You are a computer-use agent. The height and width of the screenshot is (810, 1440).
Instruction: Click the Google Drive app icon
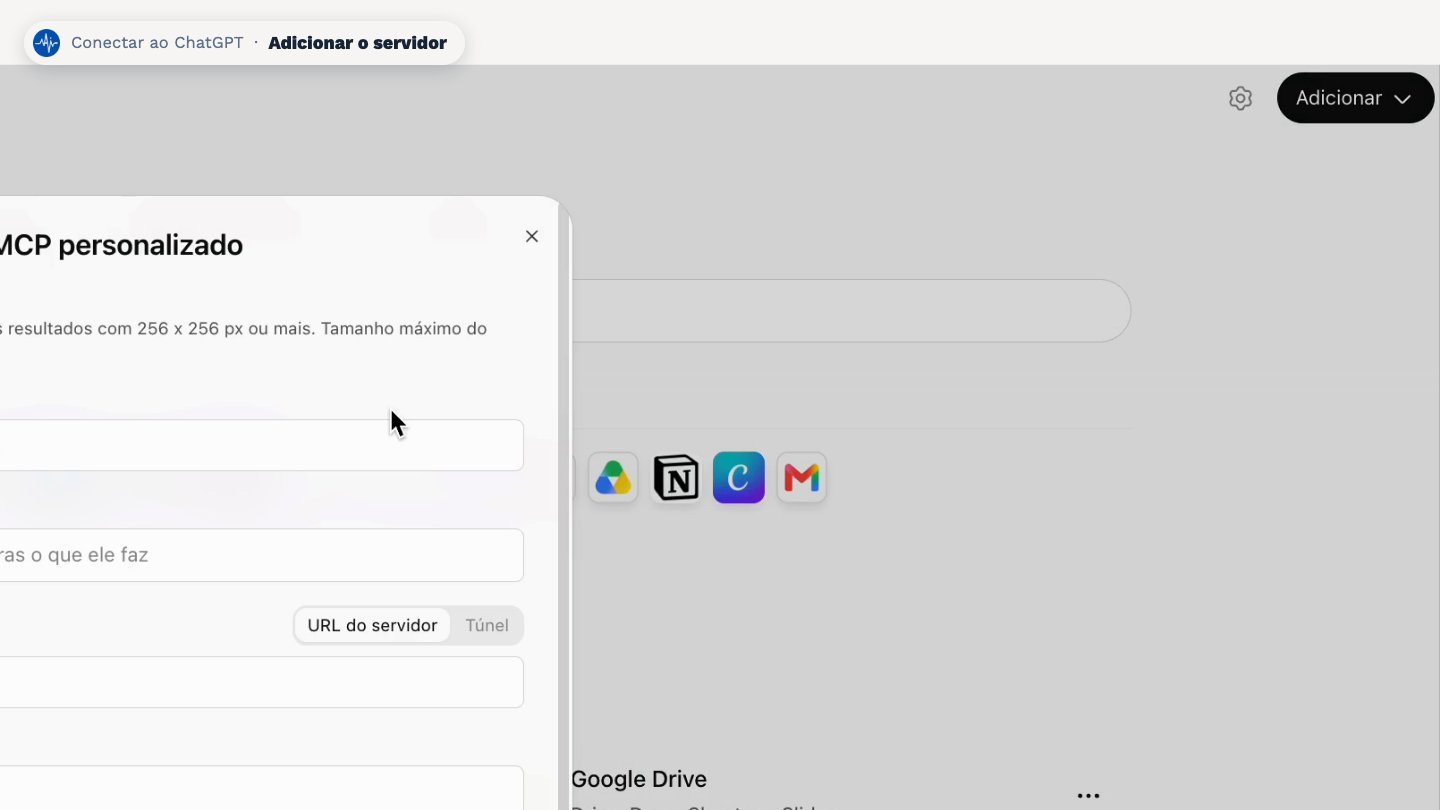coord(613,478)
